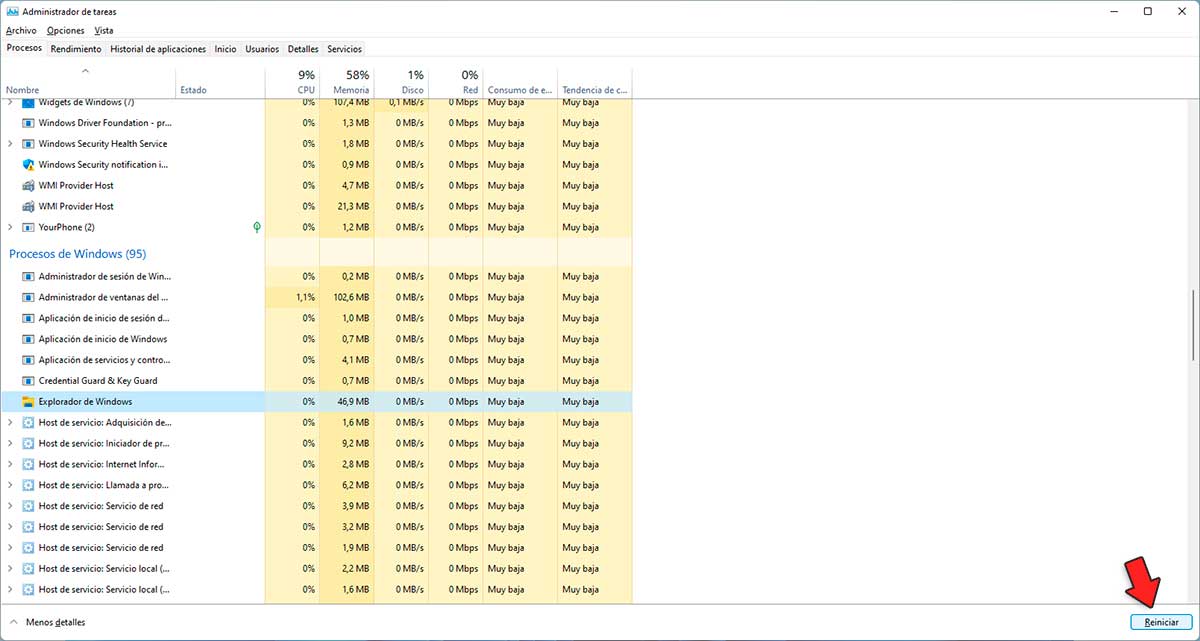The height and width of the screenshot is (641, 1200).
Task: Sort processes by Disco column
Action: tap(401, 83)
